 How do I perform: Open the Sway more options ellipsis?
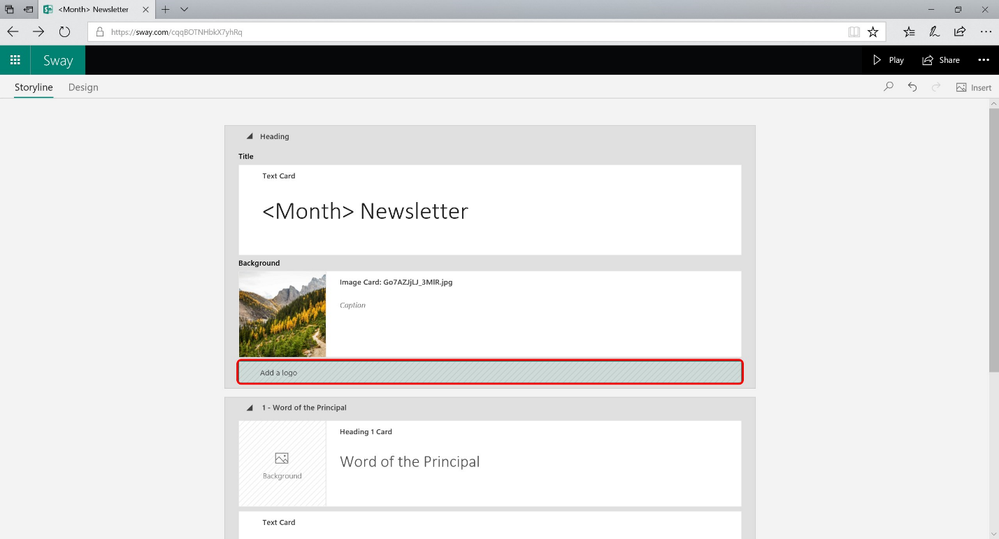point(984,60)
